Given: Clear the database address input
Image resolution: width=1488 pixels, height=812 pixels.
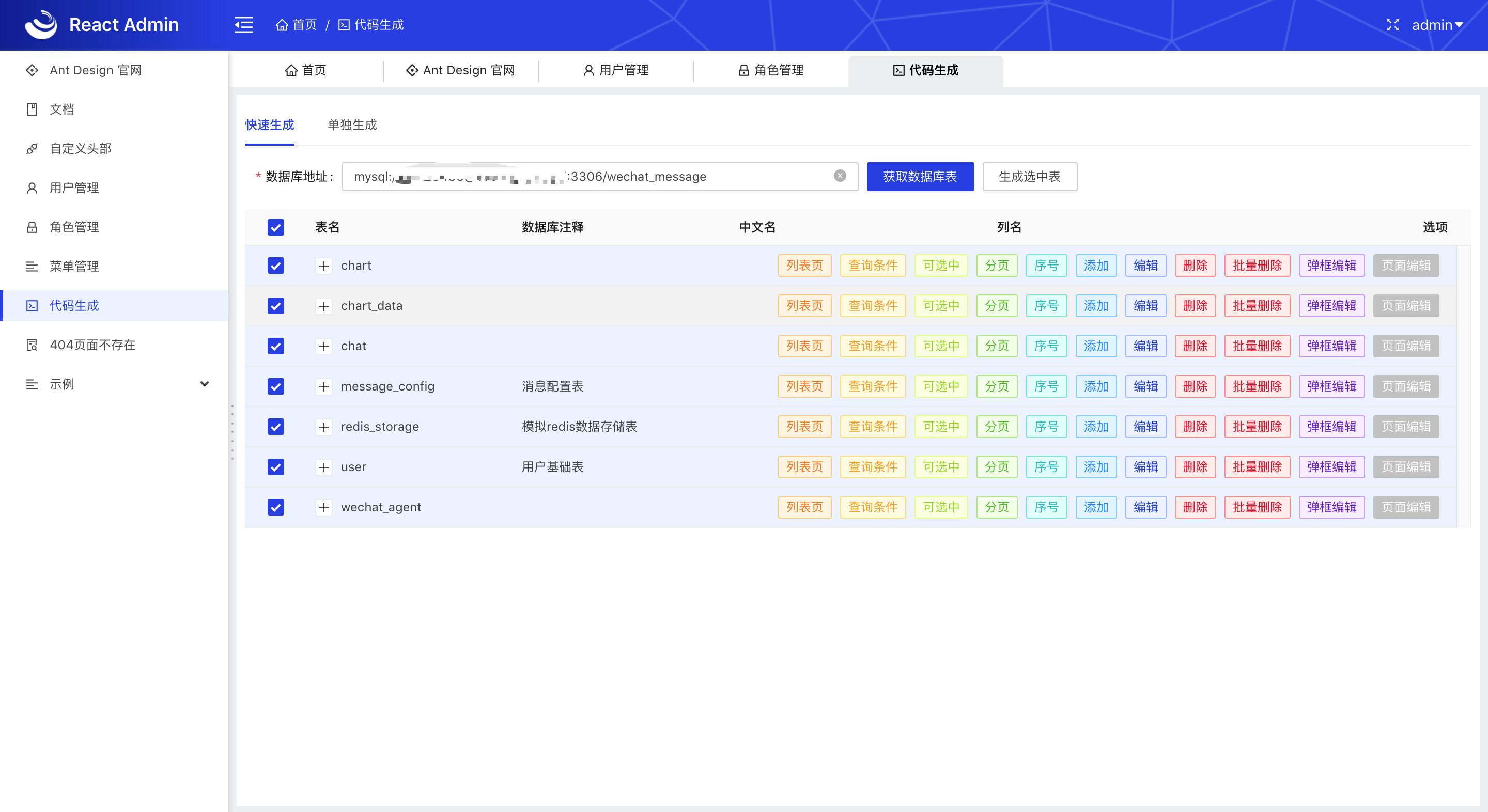Looking at the screenshot, I should coord(840,176).
